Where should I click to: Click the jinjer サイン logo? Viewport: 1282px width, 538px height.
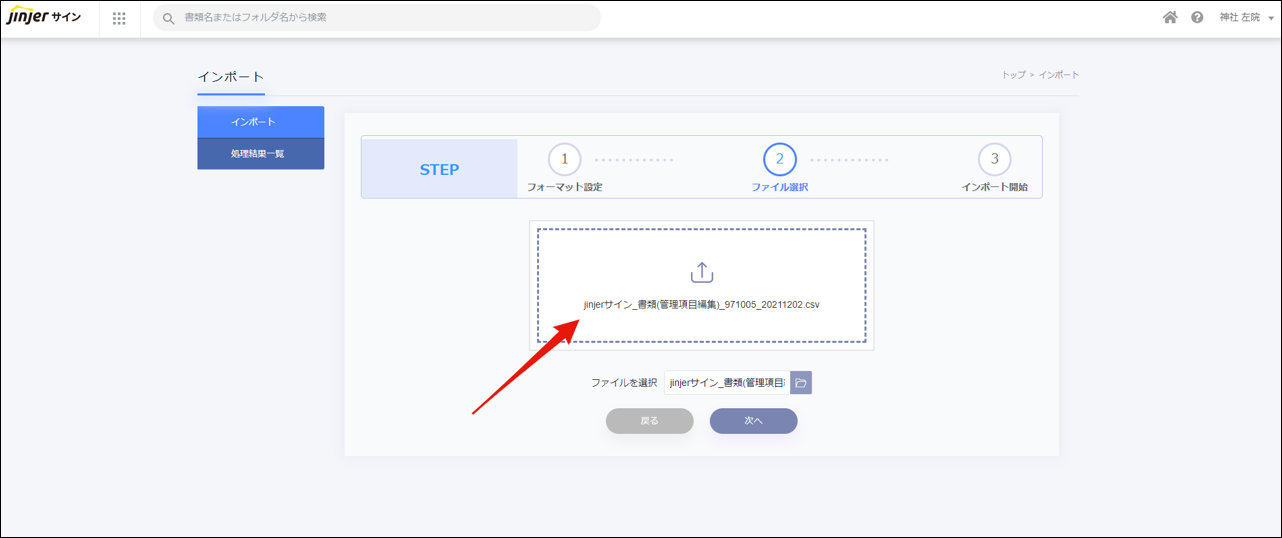[x=44, y=18]
